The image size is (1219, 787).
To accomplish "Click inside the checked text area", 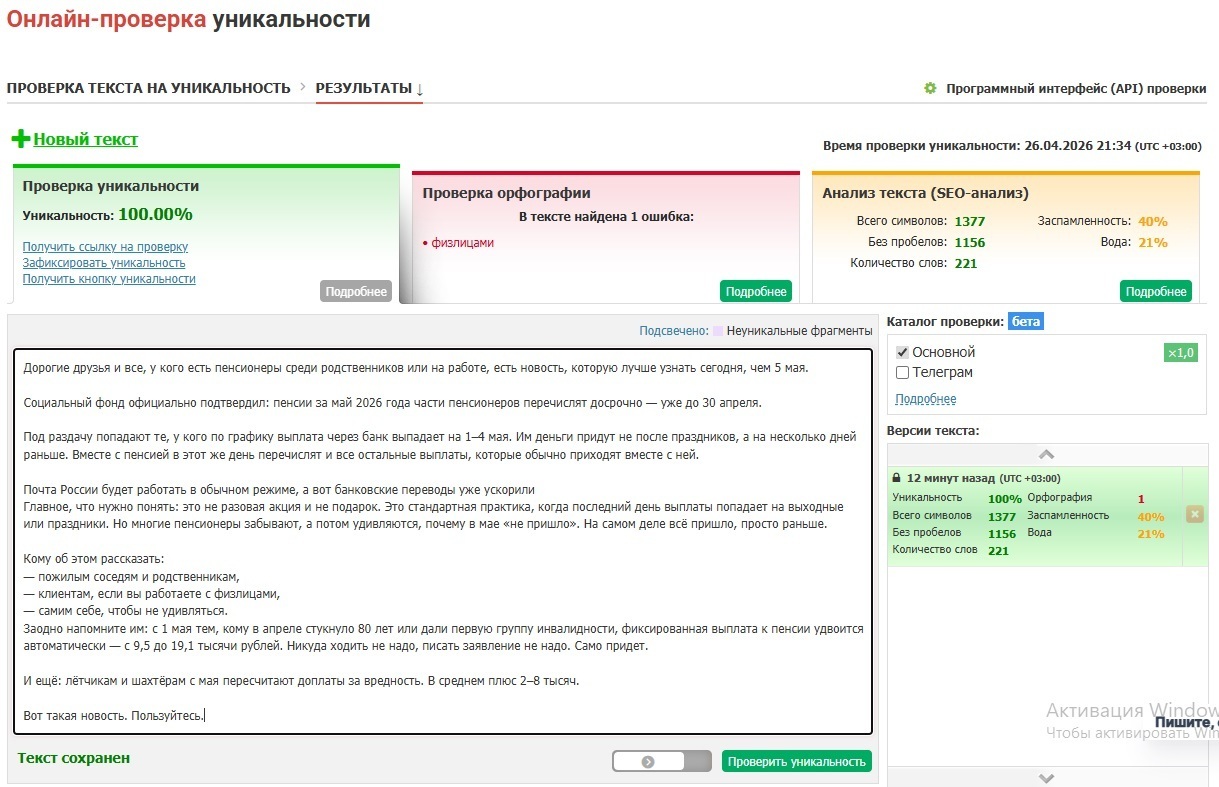I will pos(442,541).
